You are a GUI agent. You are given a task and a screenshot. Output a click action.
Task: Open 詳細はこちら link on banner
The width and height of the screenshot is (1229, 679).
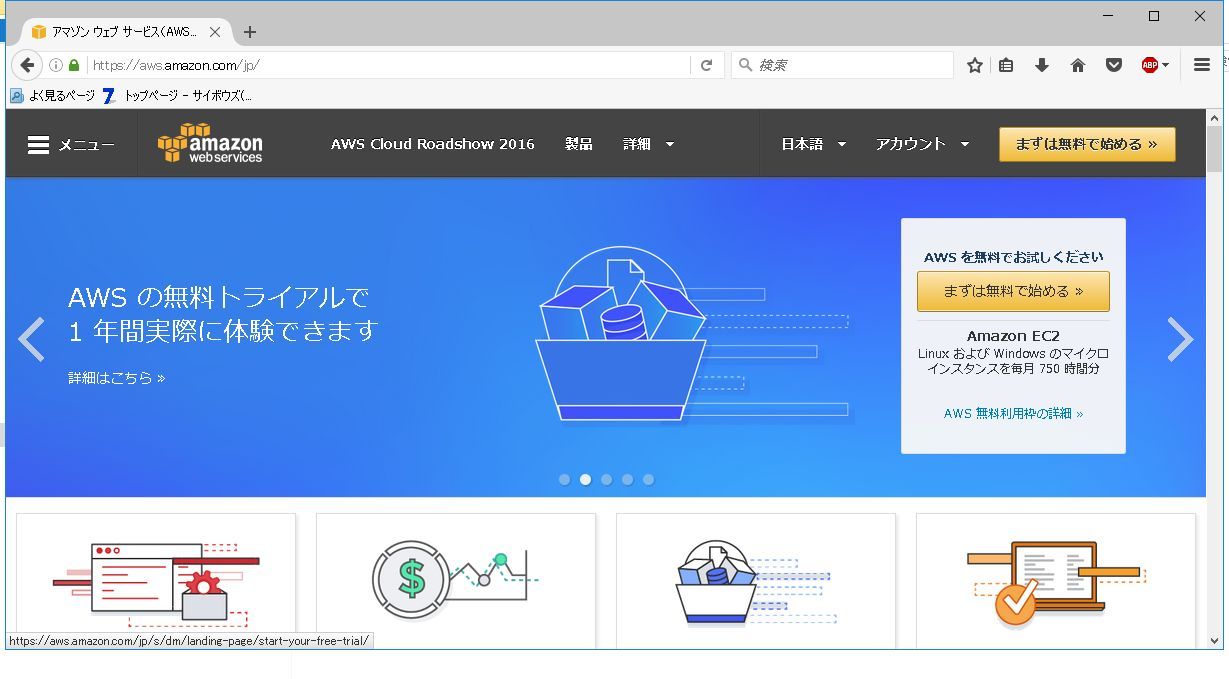(x=117, y=378)
